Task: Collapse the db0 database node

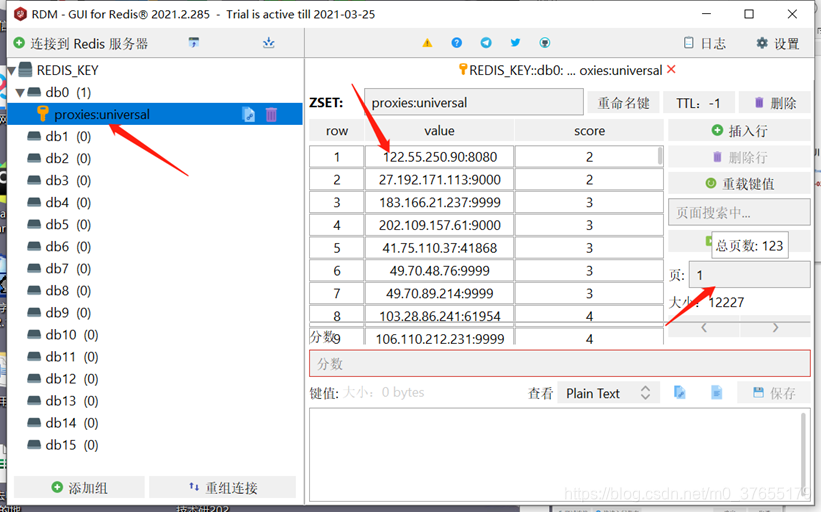Action: point(20,93)
